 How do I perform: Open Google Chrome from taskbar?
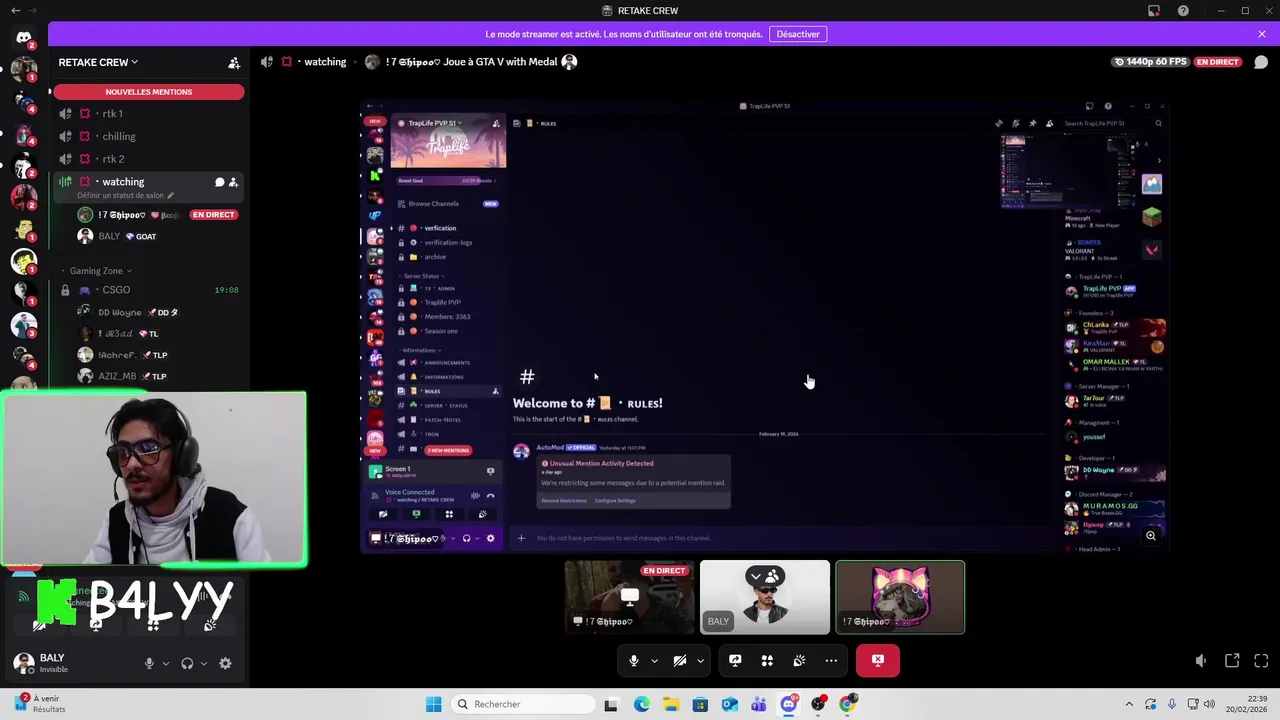pos(848,704)
